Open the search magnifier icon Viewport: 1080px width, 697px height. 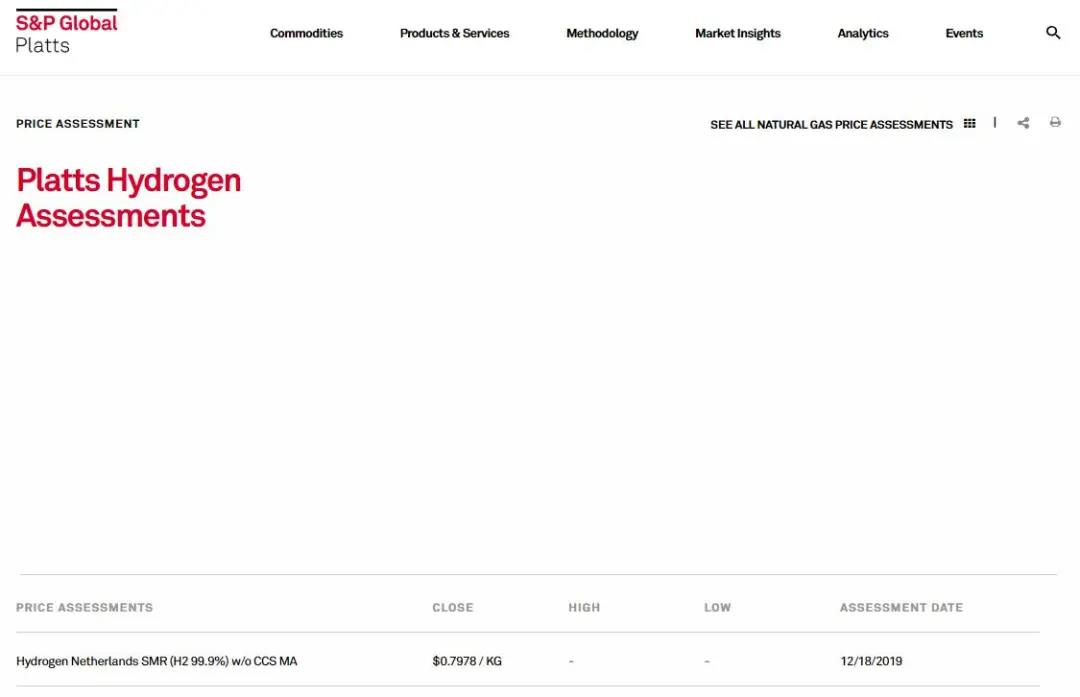(x=1053, y=33)
